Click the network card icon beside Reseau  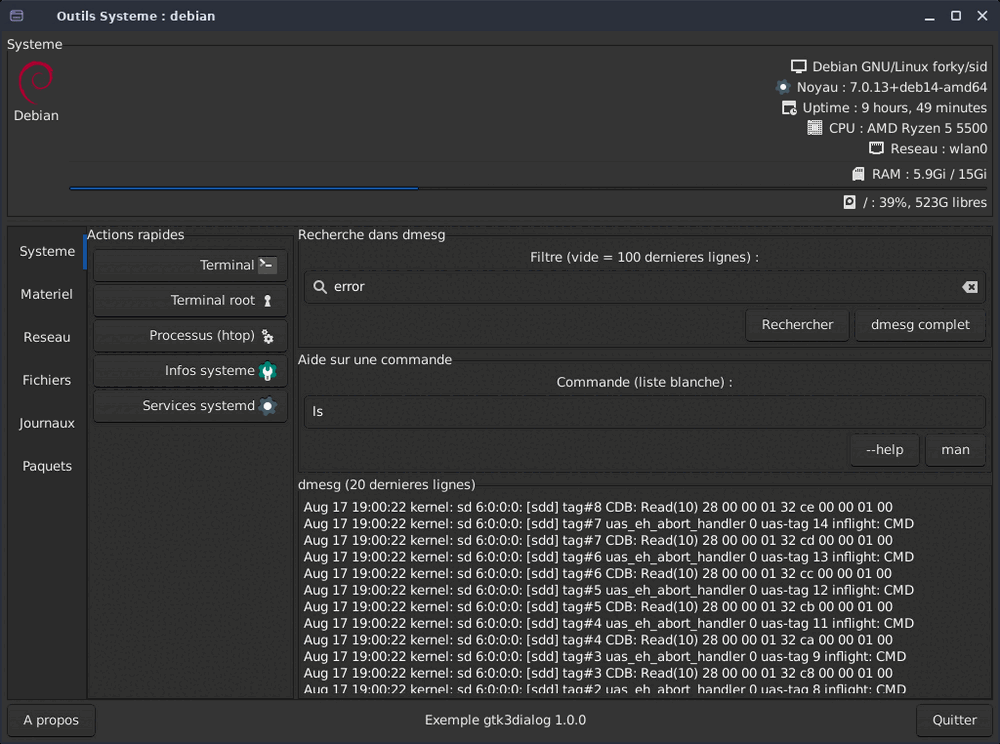(876, 149)
